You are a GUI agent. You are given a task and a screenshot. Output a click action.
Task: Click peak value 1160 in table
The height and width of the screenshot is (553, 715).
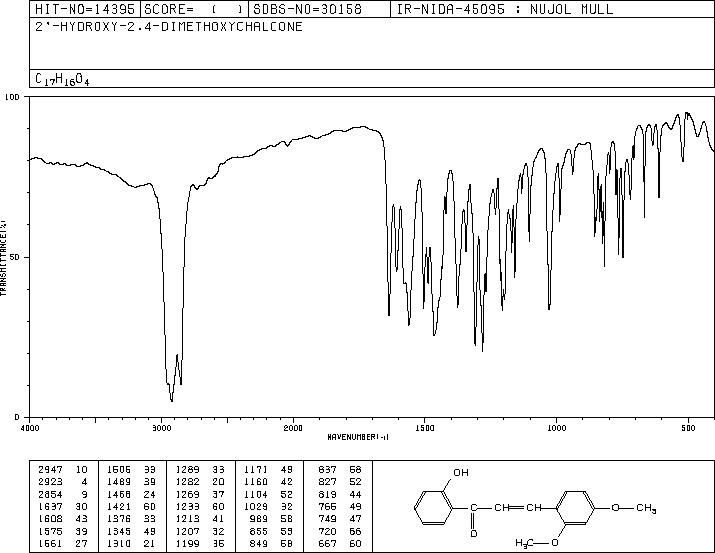256,482
